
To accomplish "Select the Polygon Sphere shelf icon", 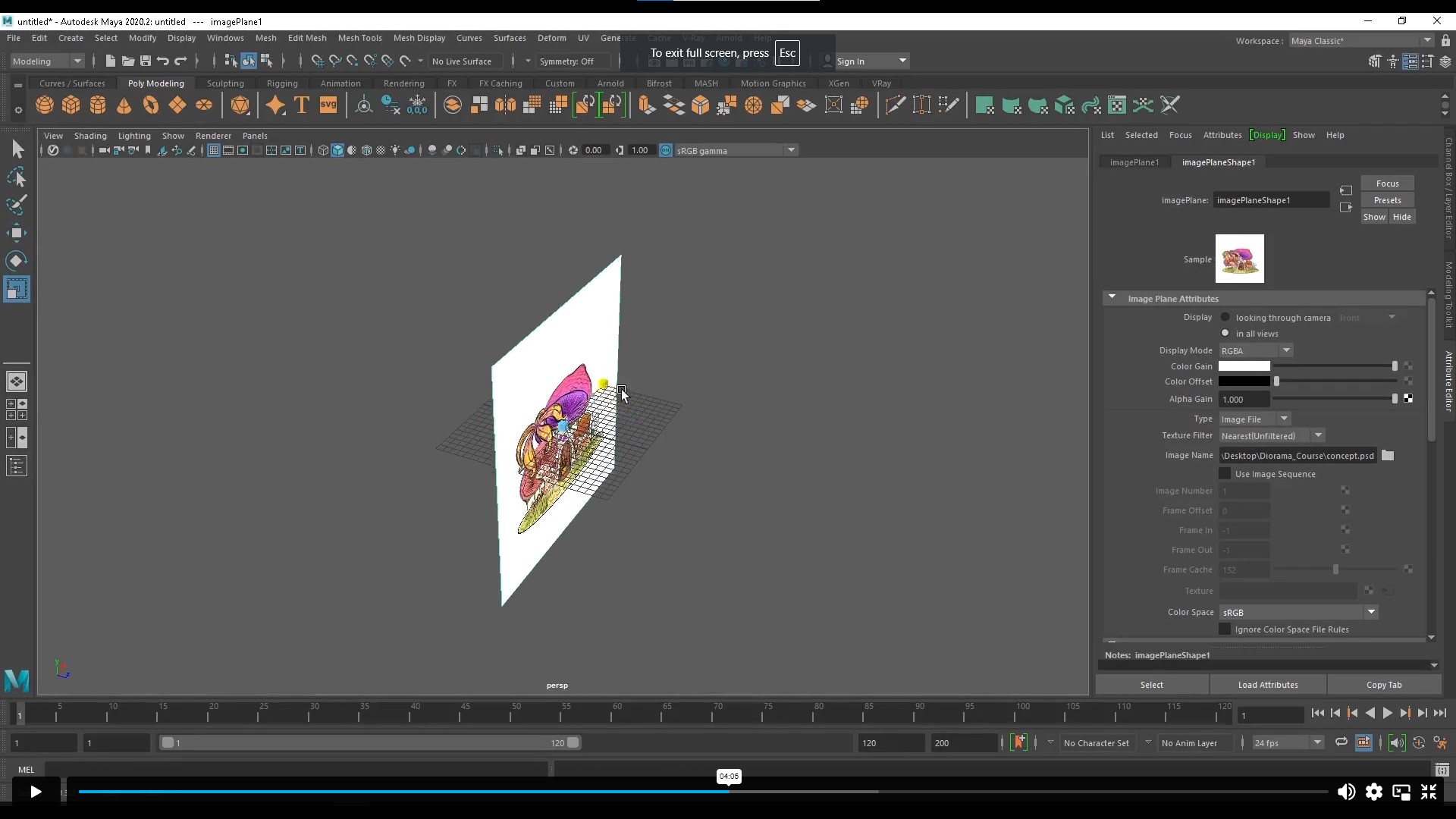I will 44,105.
